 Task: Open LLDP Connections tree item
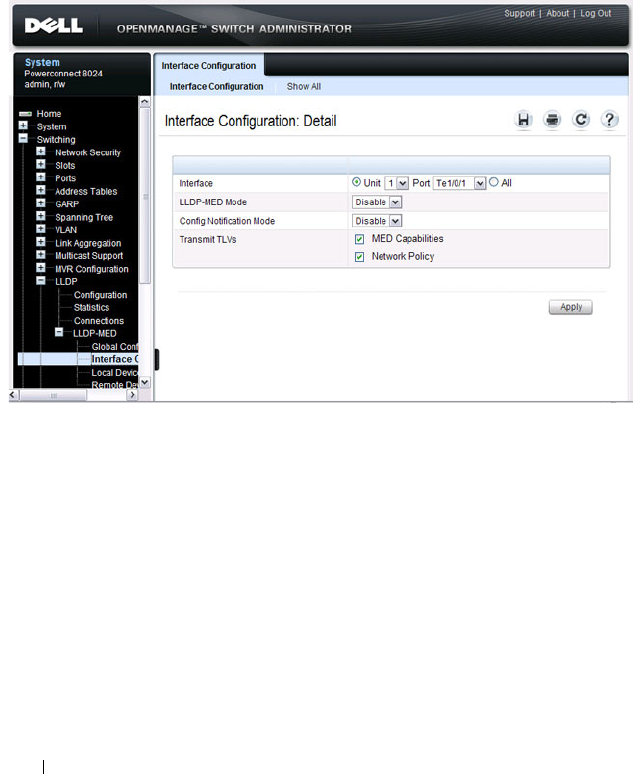coord(99,321)
